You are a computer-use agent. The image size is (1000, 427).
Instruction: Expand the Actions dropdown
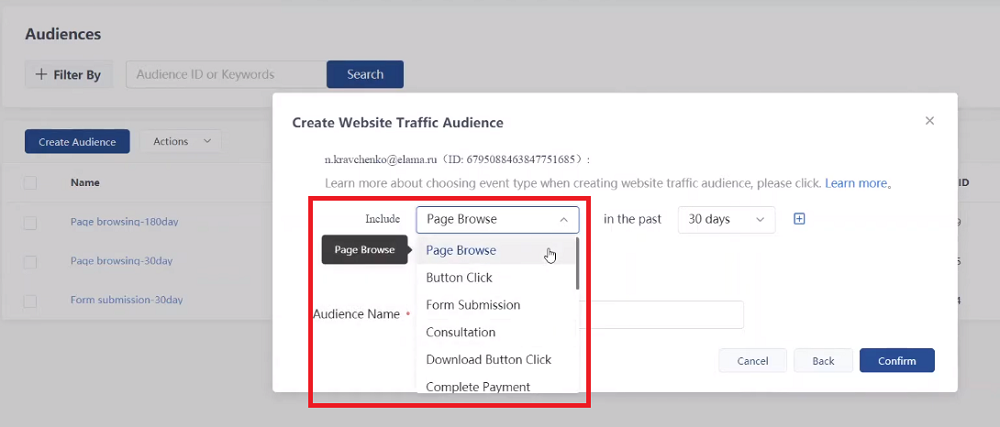tap(180, 142)
